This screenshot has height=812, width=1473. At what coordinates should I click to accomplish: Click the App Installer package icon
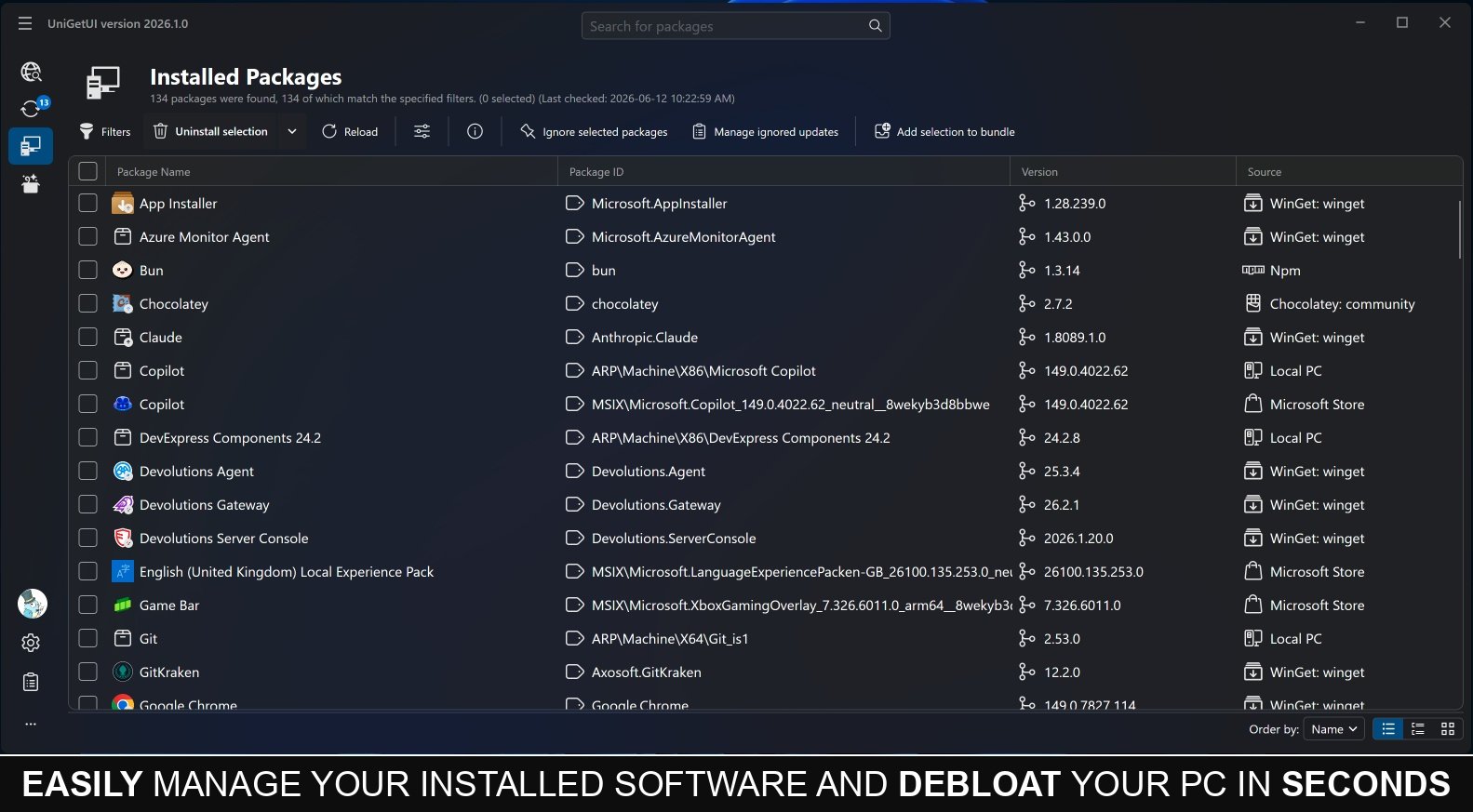click(122, 203)
